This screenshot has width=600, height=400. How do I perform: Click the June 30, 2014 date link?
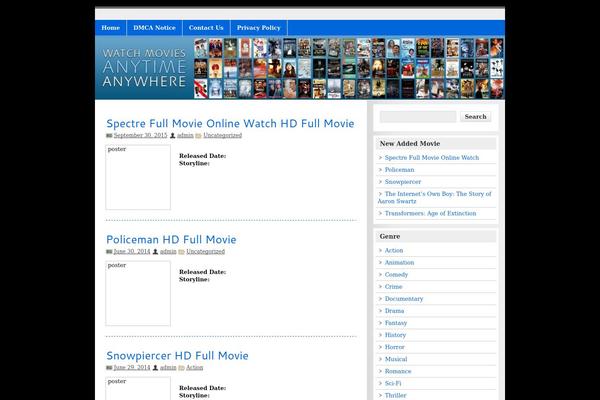tap(132, 251)
